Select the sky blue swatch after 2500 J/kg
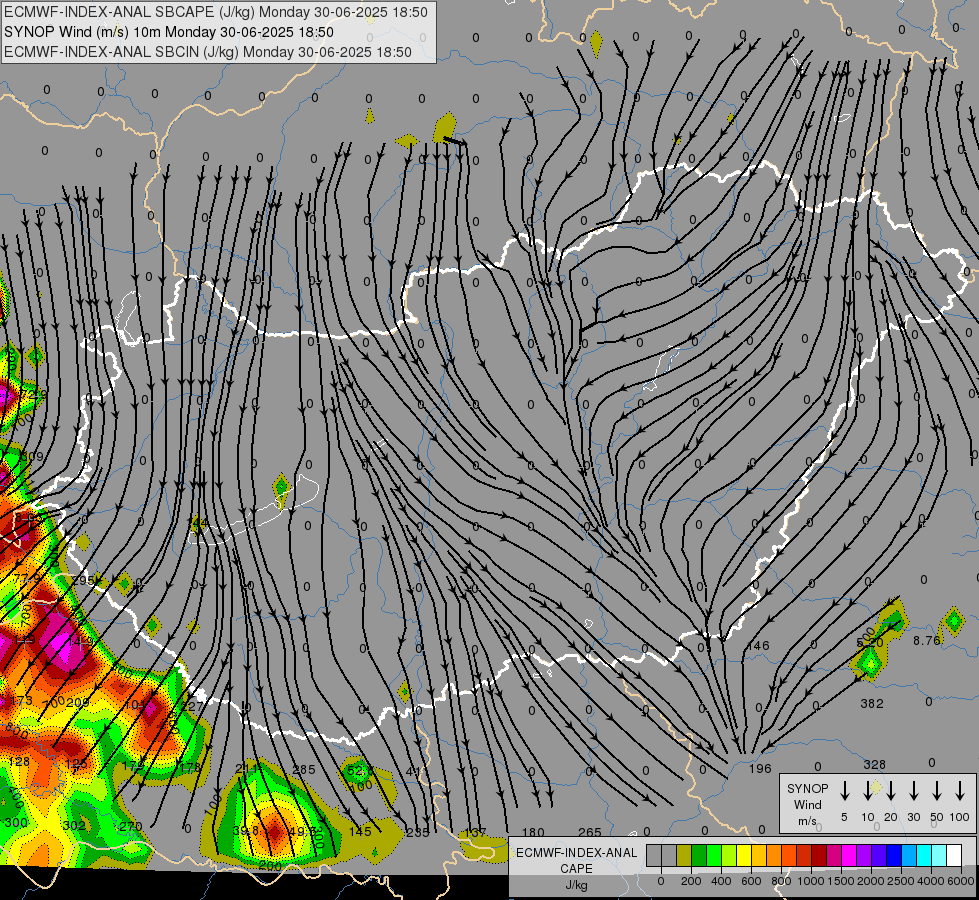 click(x=908, y=855)
